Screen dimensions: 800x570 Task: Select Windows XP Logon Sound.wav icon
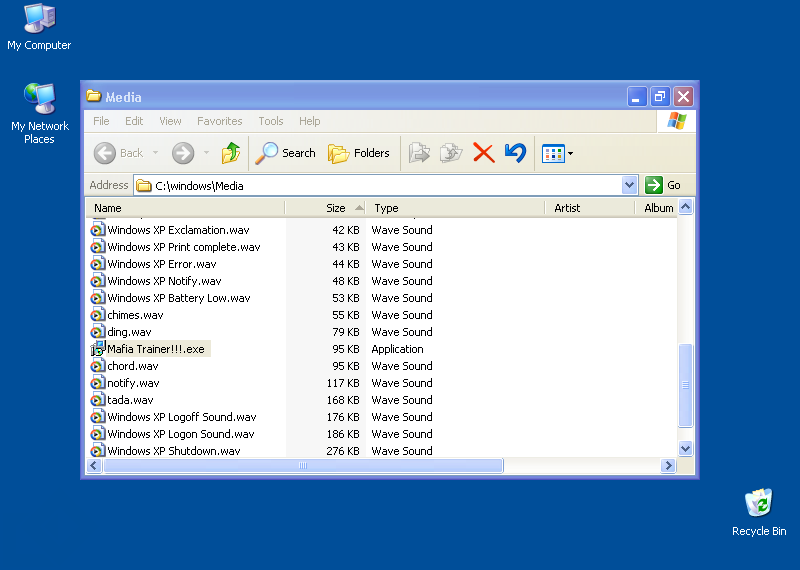pos(98,434)
